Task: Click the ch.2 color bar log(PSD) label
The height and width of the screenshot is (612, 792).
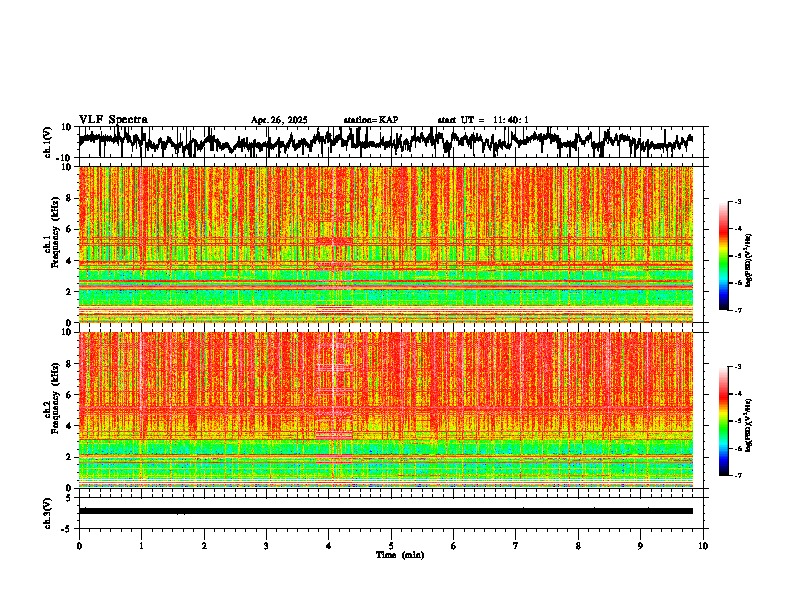Action: 748,425
